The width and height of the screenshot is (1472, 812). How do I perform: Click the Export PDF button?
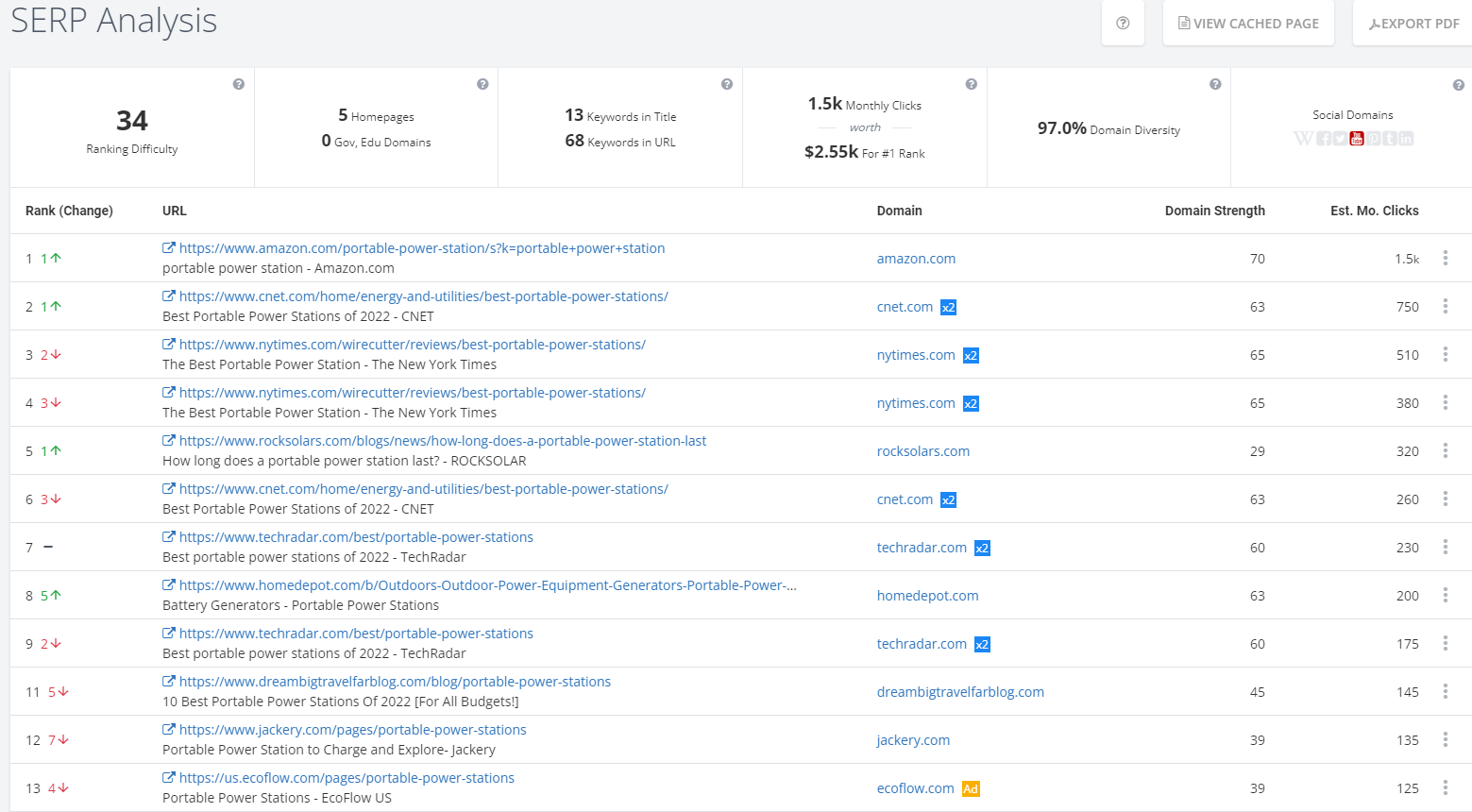pyautogui.click(x=1413, y=24)
